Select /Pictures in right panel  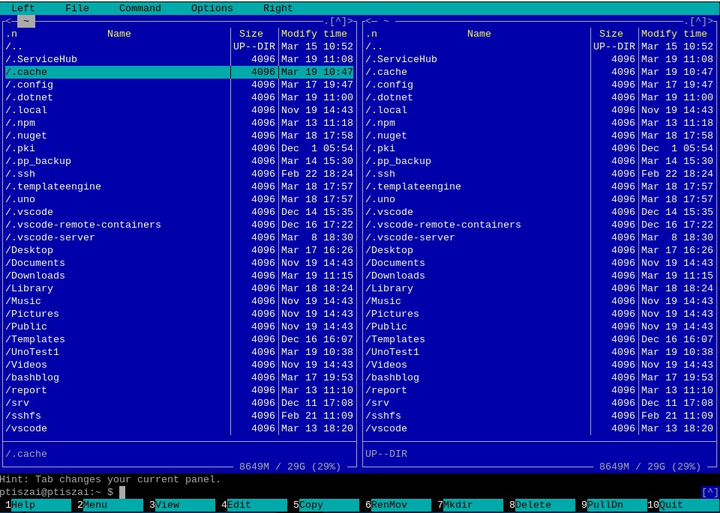click(x=539, y=314)
